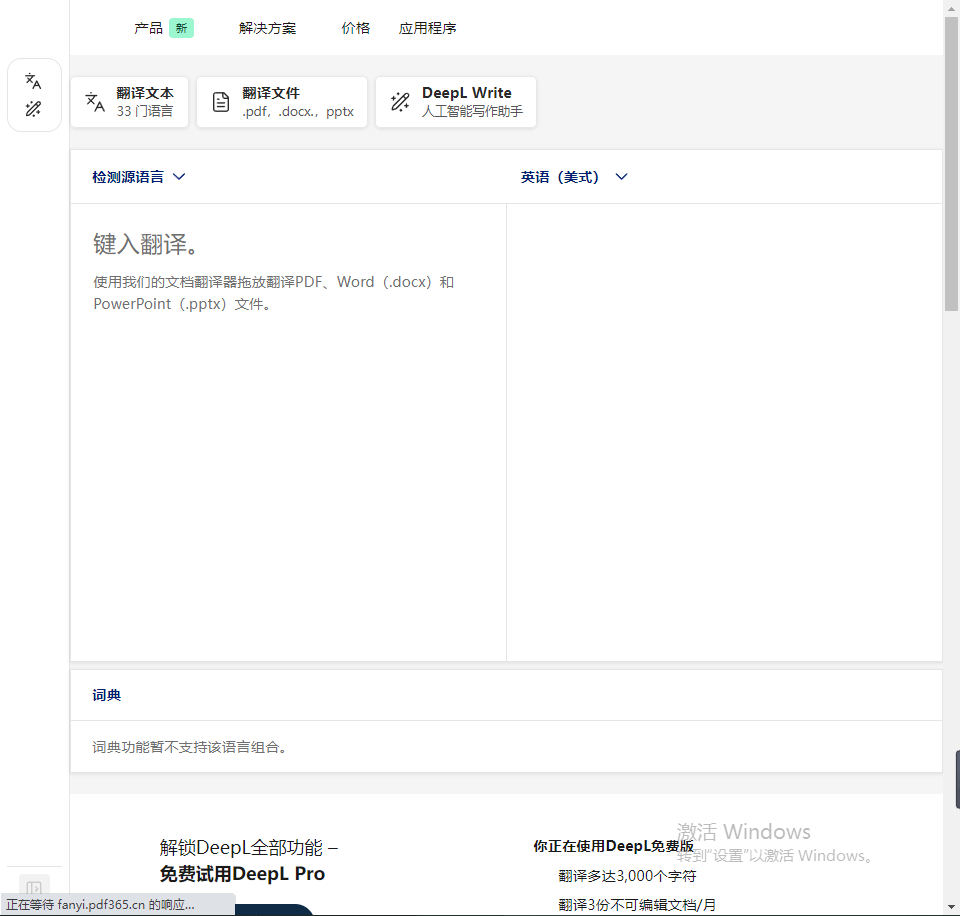Click chevron beside 检测源语言
The width and height of the screenshot is (960, 916).
click(179, 177)
